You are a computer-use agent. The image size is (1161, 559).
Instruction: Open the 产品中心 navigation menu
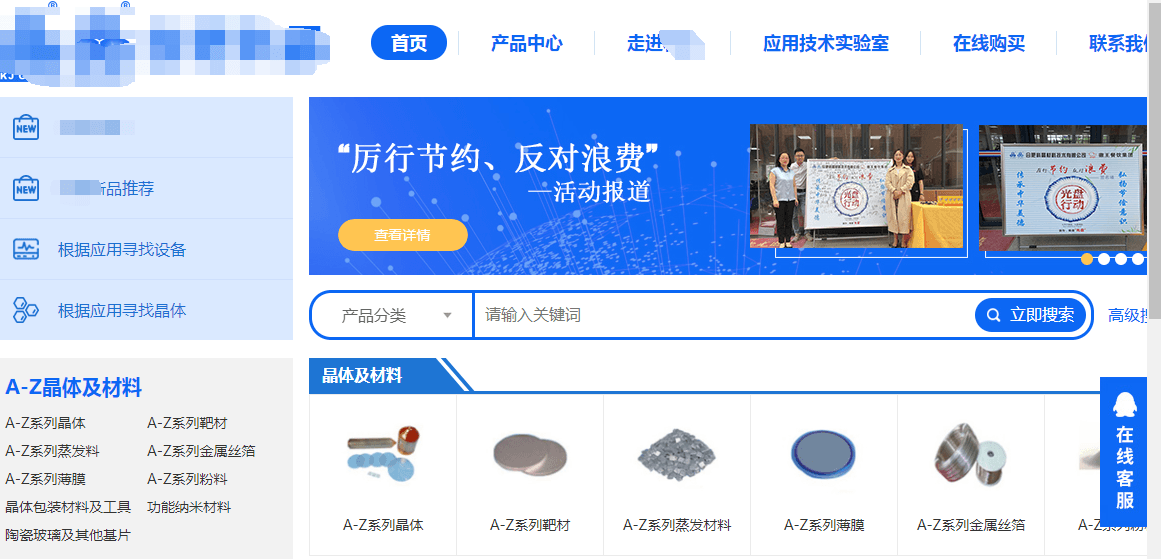[x=526, y=43]
